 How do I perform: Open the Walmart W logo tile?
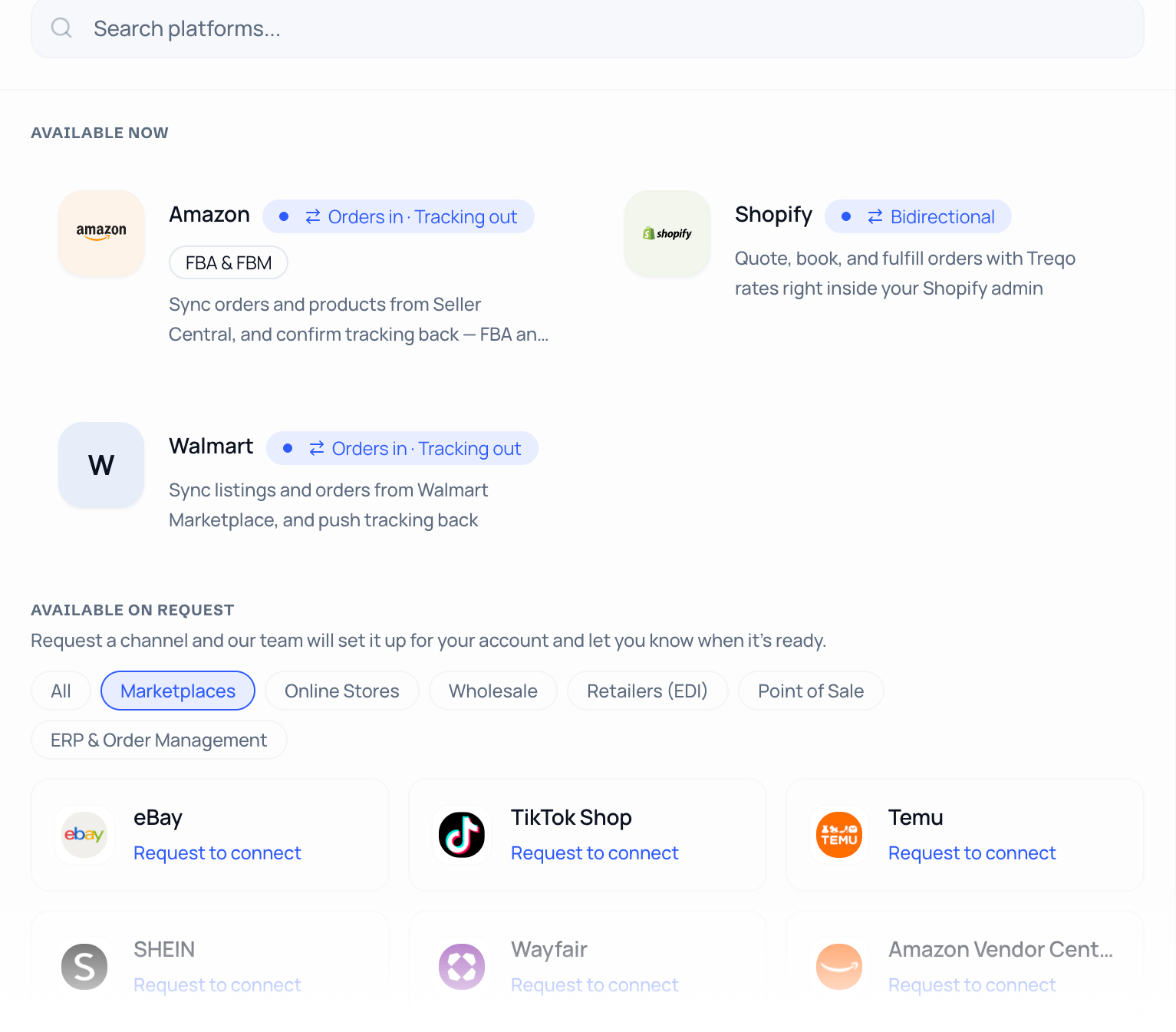tap(101, 465)
